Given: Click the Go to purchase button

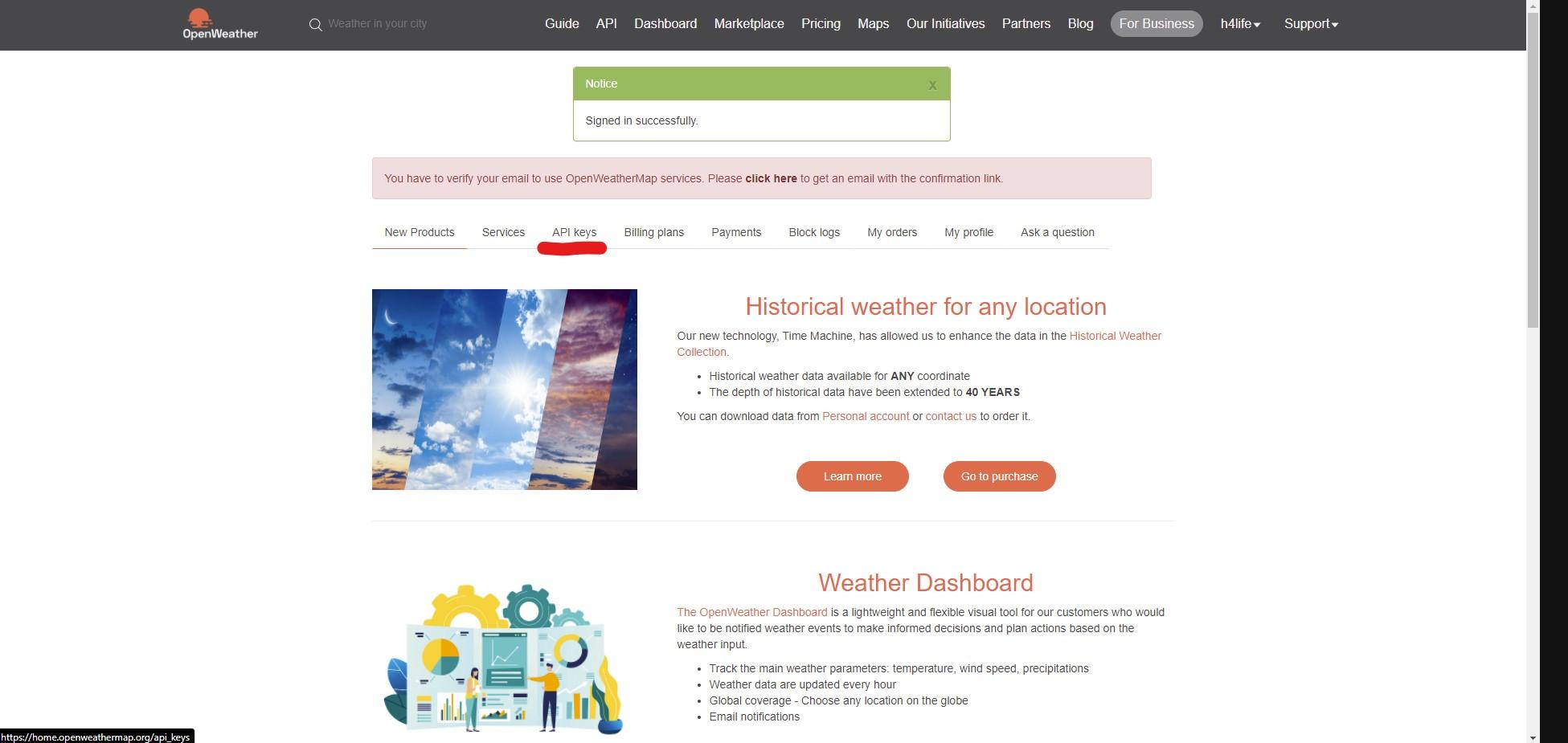Looking at the screenshot, I should point(1000,476).
